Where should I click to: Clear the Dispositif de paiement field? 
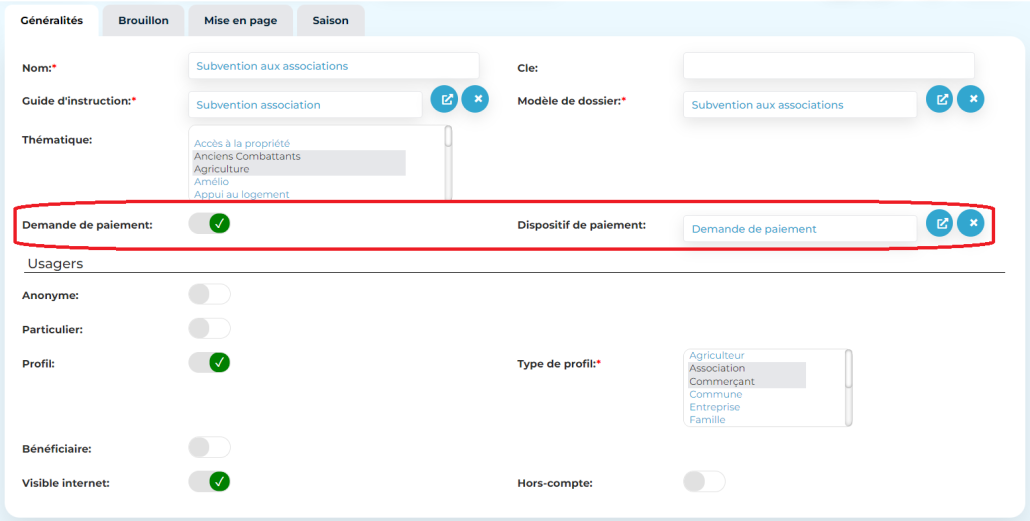(971, 223)
